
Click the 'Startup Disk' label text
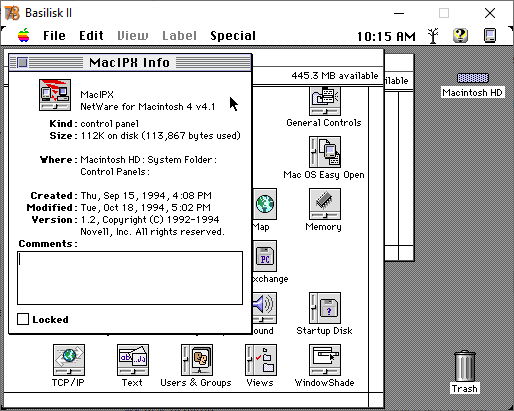pyautogui.click(x=324, y=331)
